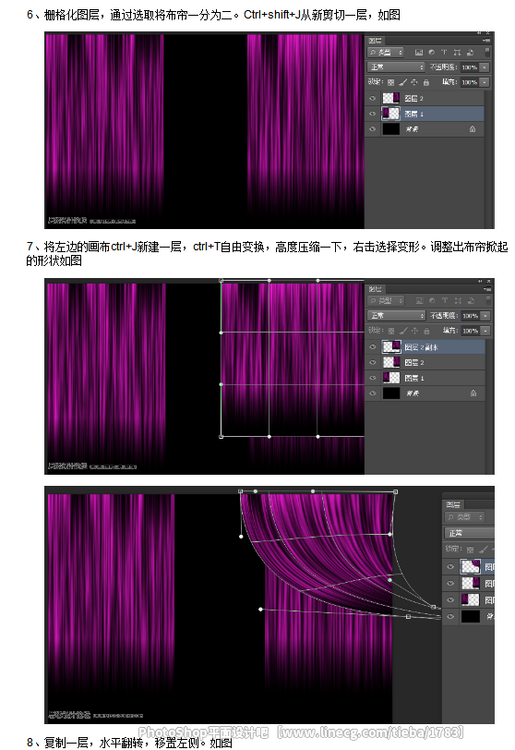Select 图层 1 layer name in step 6 panel
This screenshot has width=515, height=750.
pyautogui.click(x=414, y=114)
